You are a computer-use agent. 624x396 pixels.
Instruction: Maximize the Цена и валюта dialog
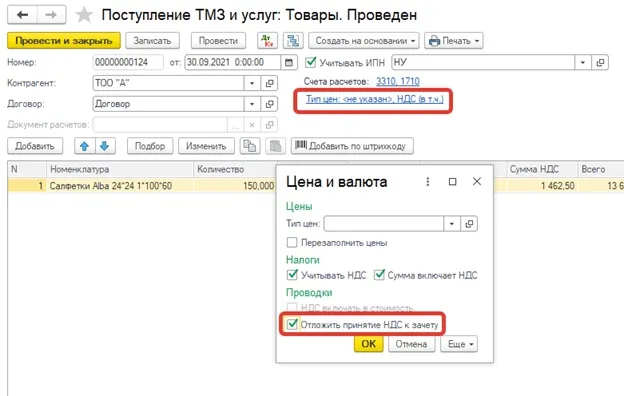(x=452, y=181)
